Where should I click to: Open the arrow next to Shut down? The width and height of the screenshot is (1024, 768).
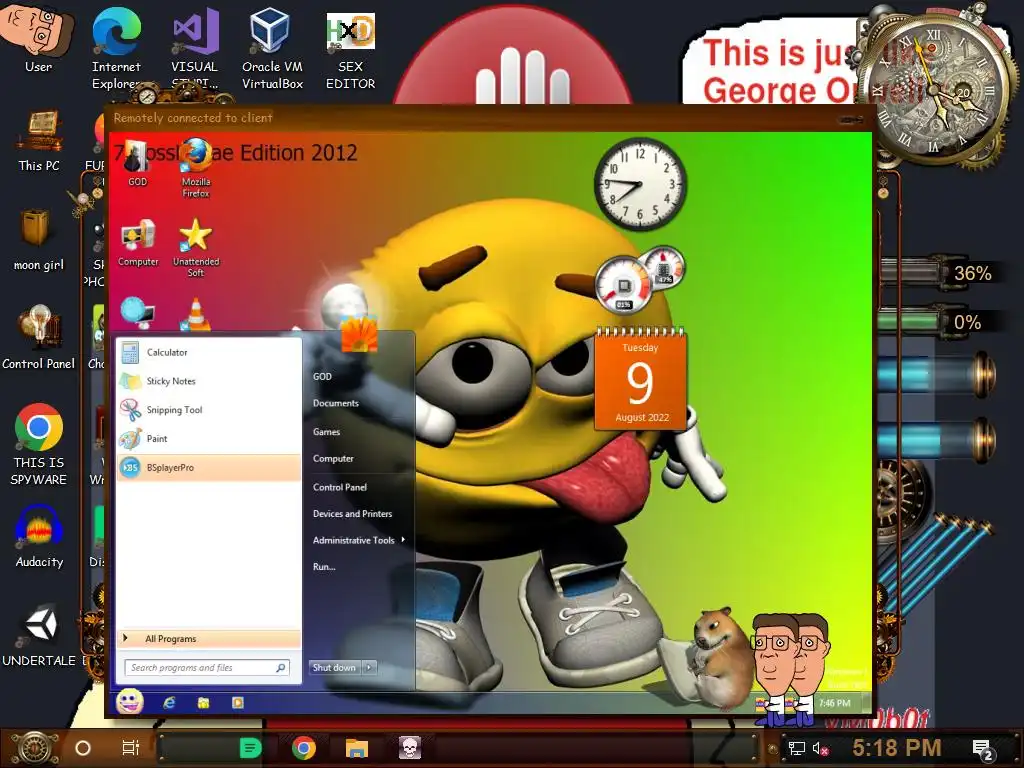tap(369, 667)
